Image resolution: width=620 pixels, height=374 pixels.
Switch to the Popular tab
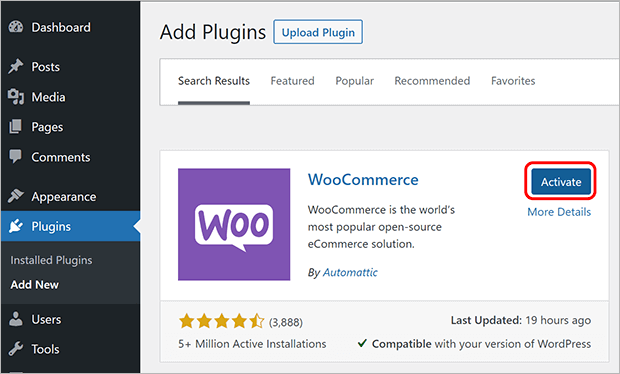[354, 81]
